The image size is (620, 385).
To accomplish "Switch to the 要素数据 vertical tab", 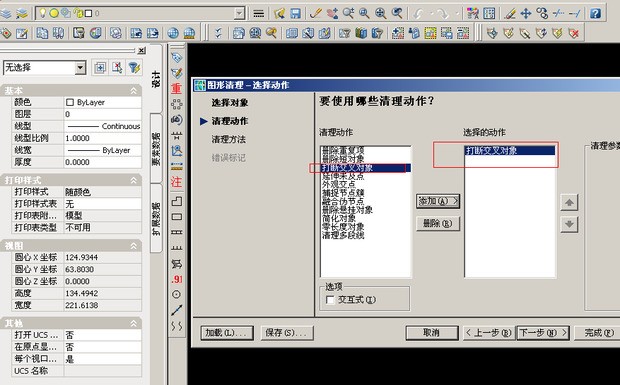I will point(156,149).
